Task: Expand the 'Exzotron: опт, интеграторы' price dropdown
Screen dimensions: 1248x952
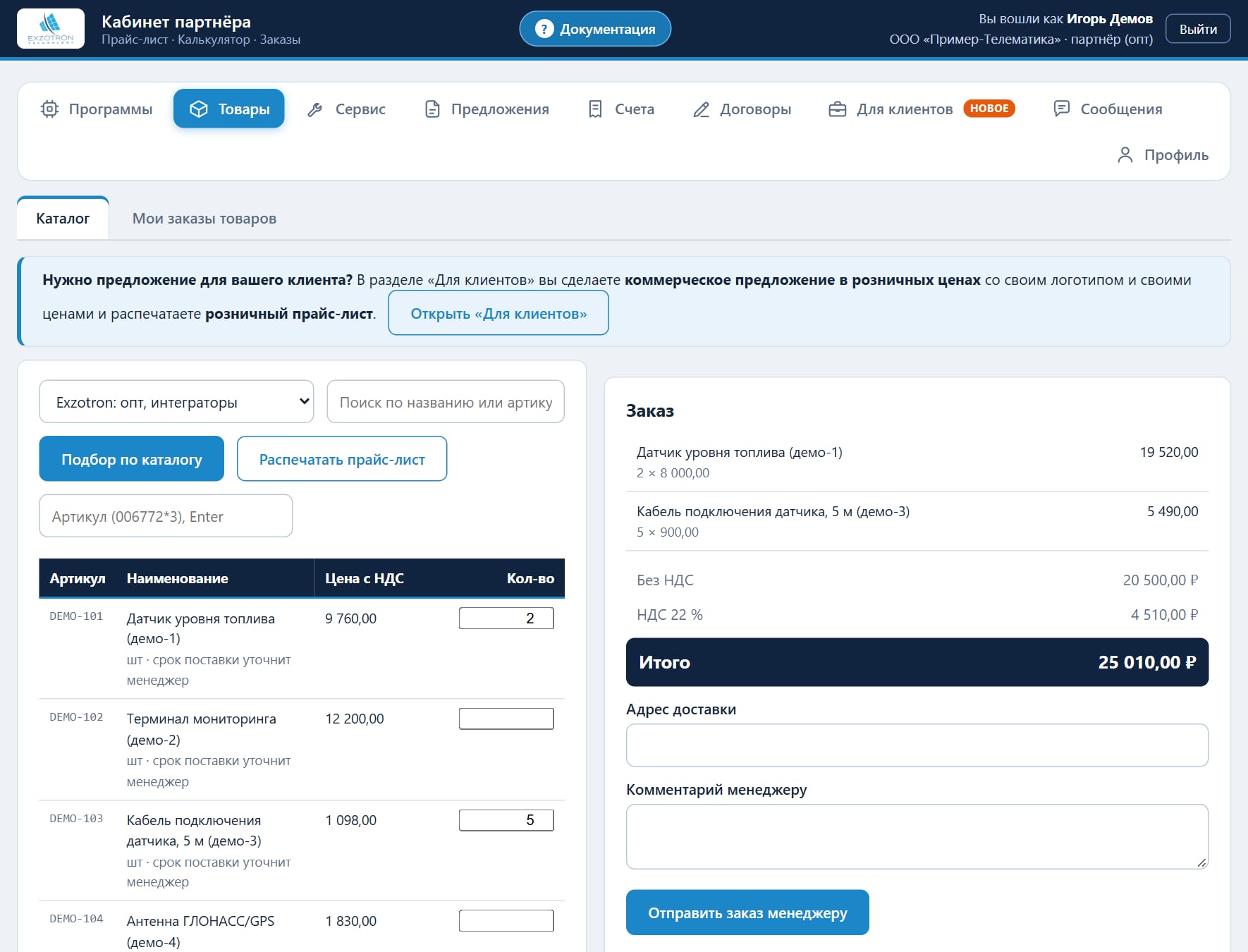Action: point(176,402)
